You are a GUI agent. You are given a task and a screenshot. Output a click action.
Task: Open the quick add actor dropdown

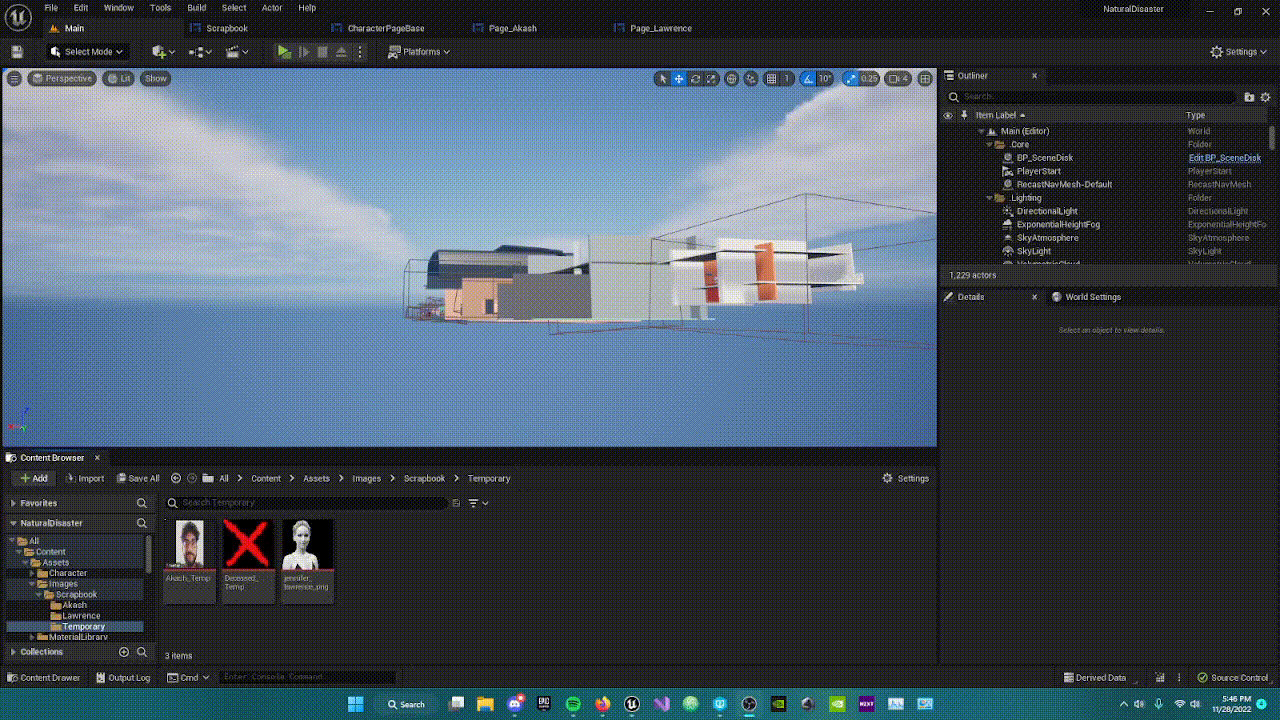point(163,52)
